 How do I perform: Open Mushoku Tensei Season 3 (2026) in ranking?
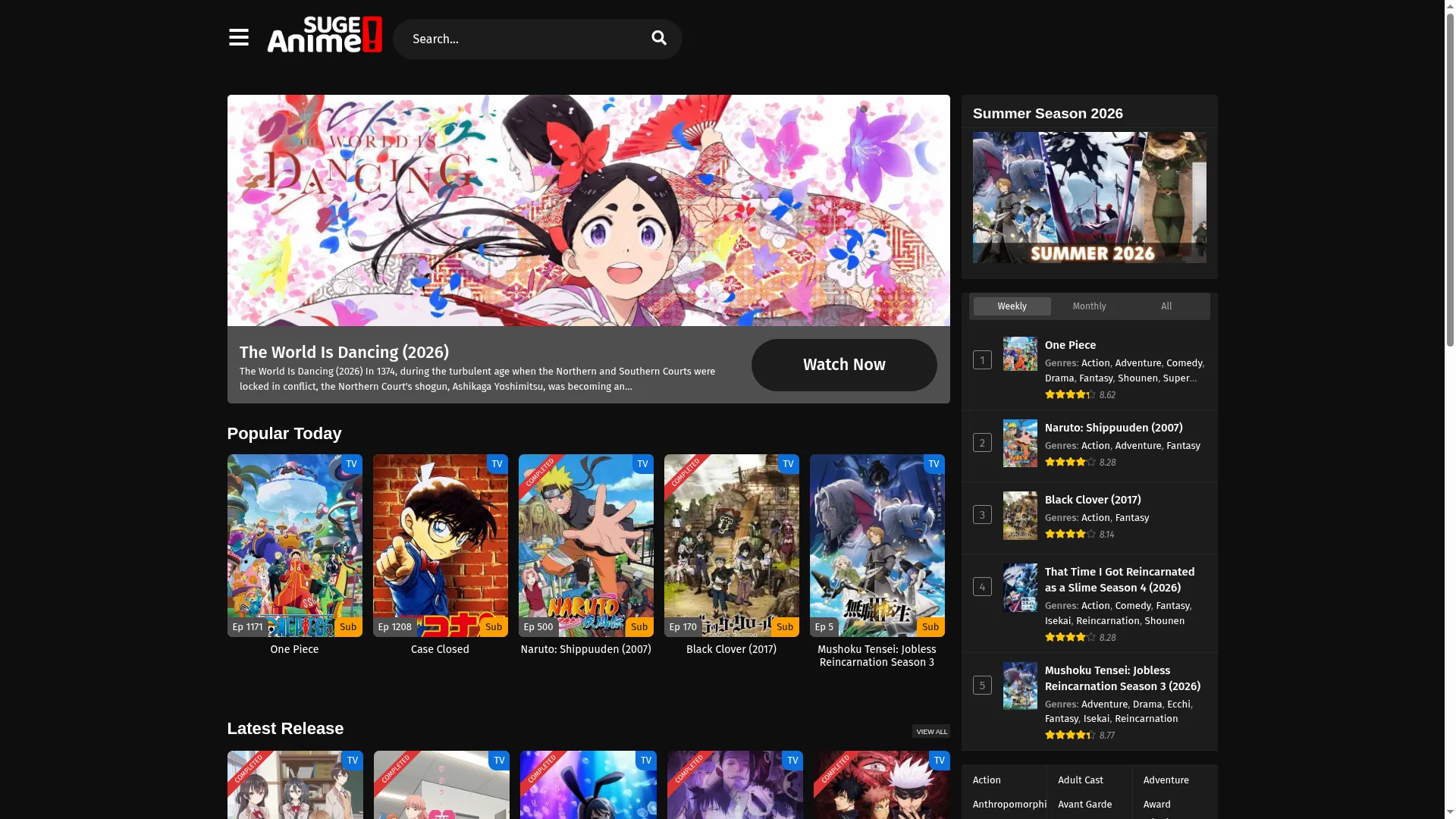[1122, 678]
